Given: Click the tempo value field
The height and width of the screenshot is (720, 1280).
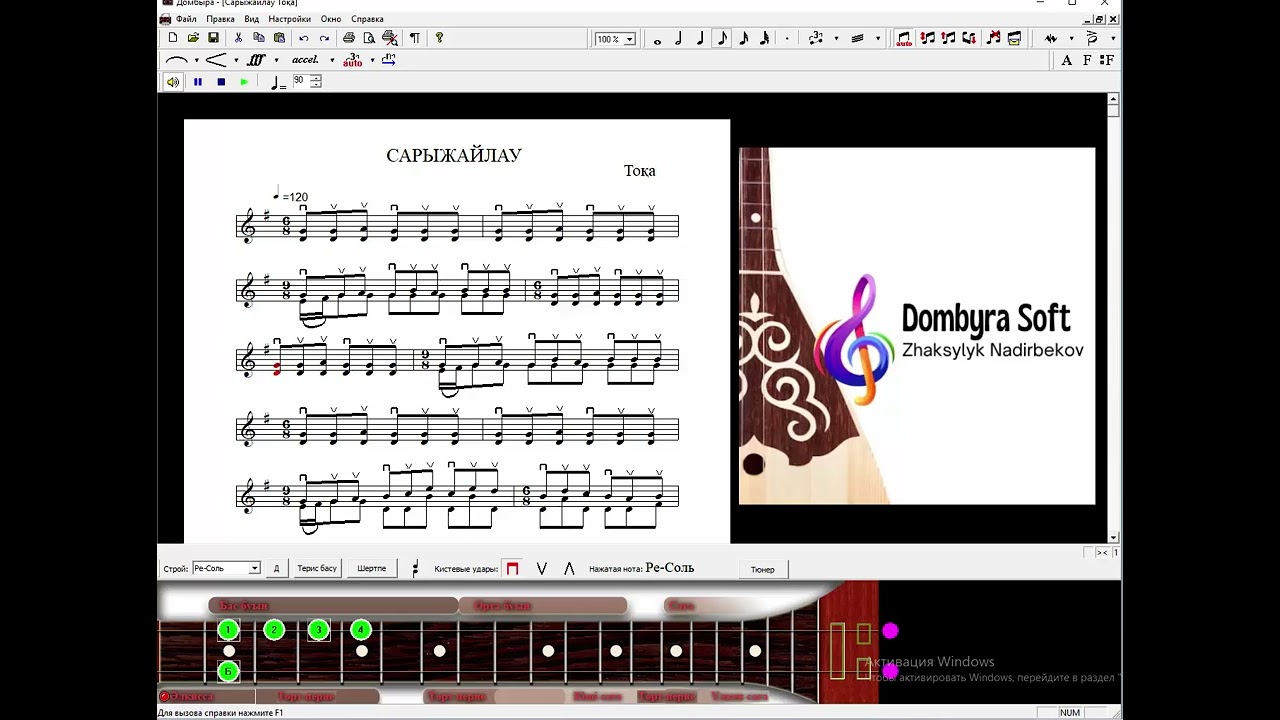Looking at the screenshot, I should pyautogui.click(x=300, y=81).
